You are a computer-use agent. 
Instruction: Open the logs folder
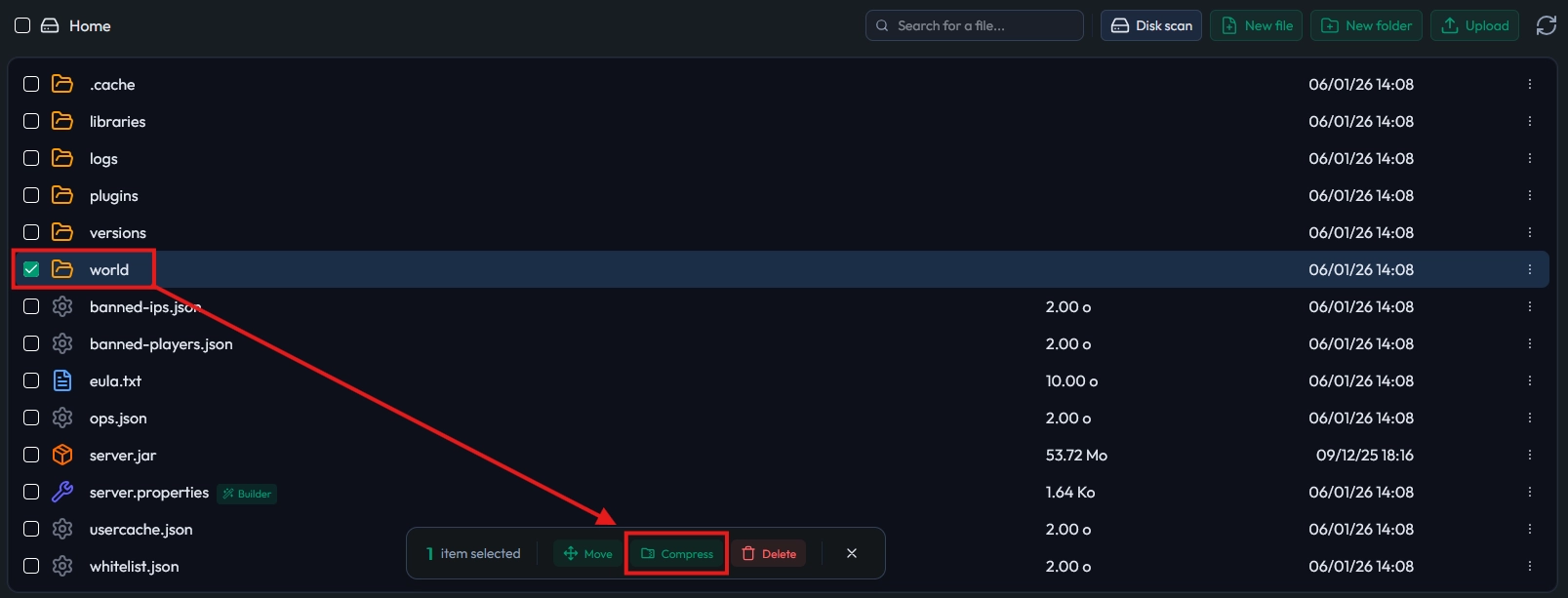point(103,158)
